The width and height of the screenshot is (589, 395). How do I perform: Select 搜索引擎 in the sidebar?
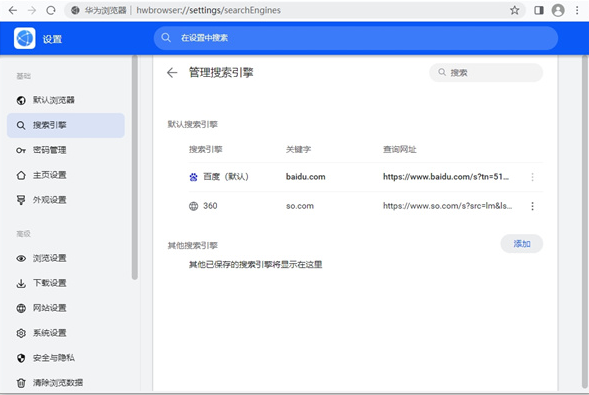pos(66,125)
